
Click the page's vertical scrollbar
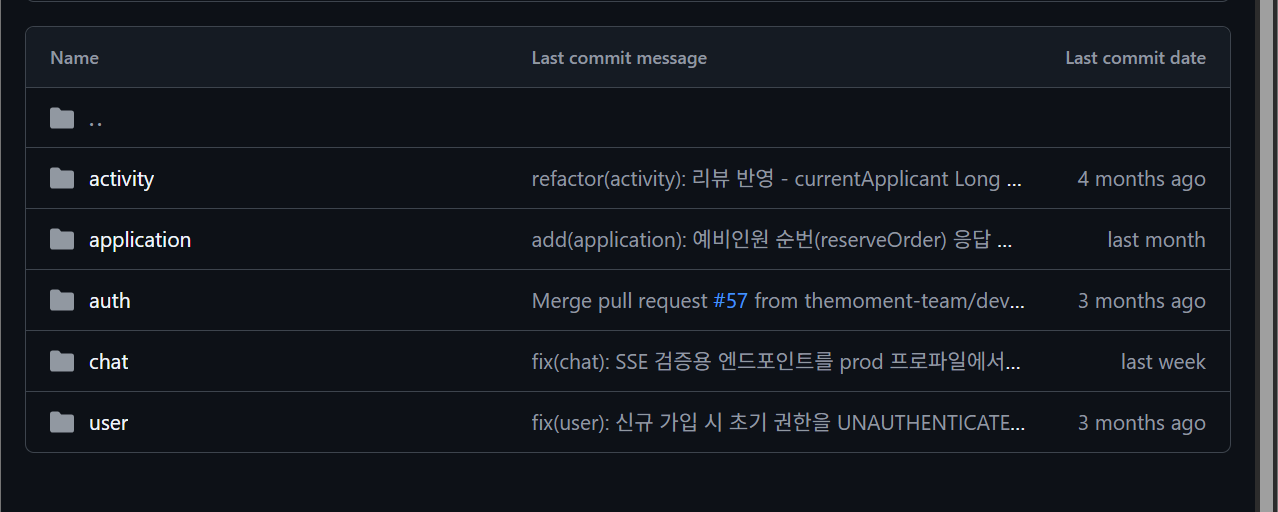(1268, 256)
